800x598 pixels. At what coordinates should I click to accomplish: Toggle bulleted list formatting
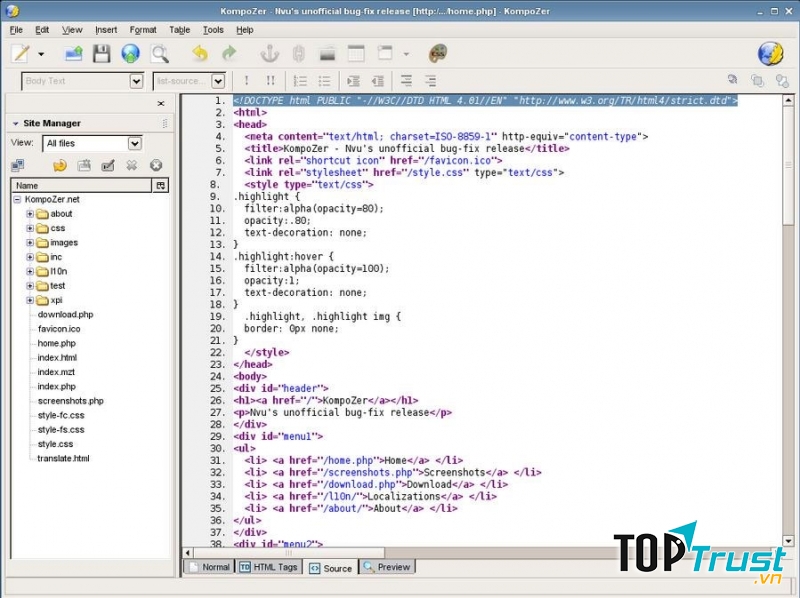(324, 81)
